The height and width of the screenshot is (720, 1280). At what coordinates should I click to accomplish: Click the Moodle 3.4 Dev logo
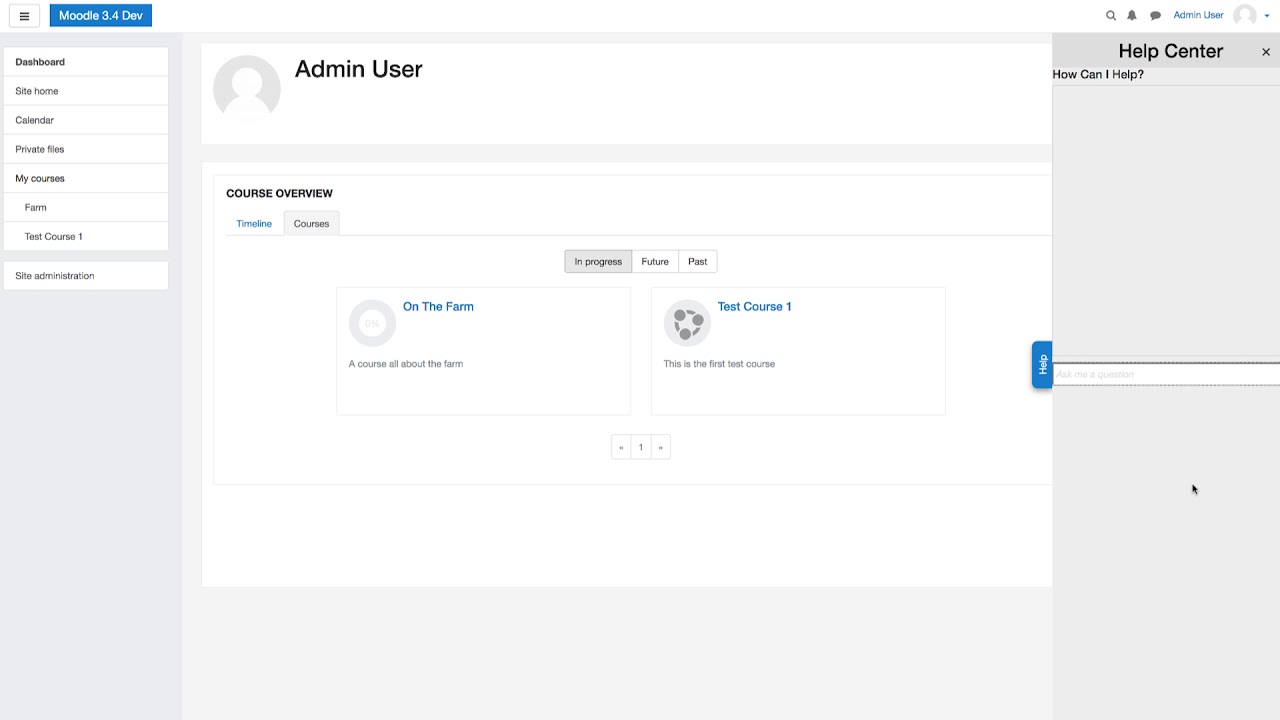point(100,15)
